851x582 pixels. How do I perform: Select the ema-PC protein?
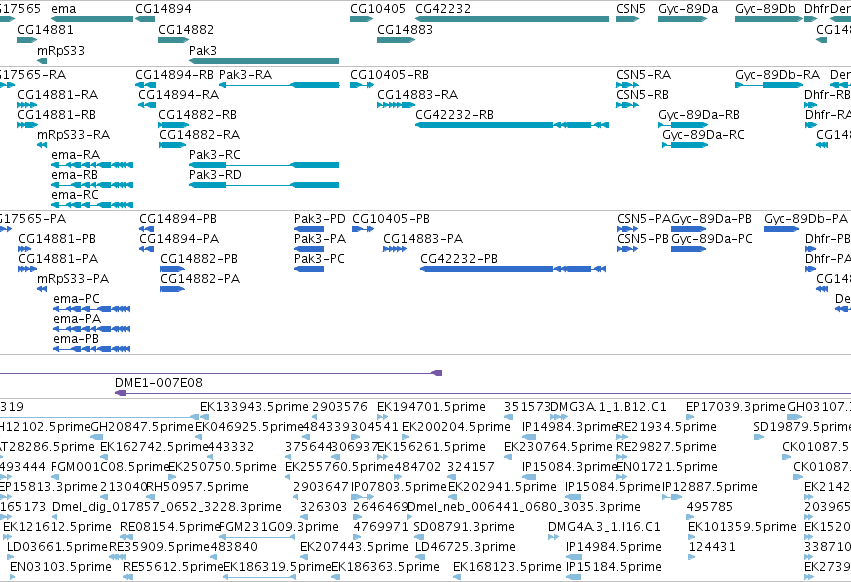(92, 309)
